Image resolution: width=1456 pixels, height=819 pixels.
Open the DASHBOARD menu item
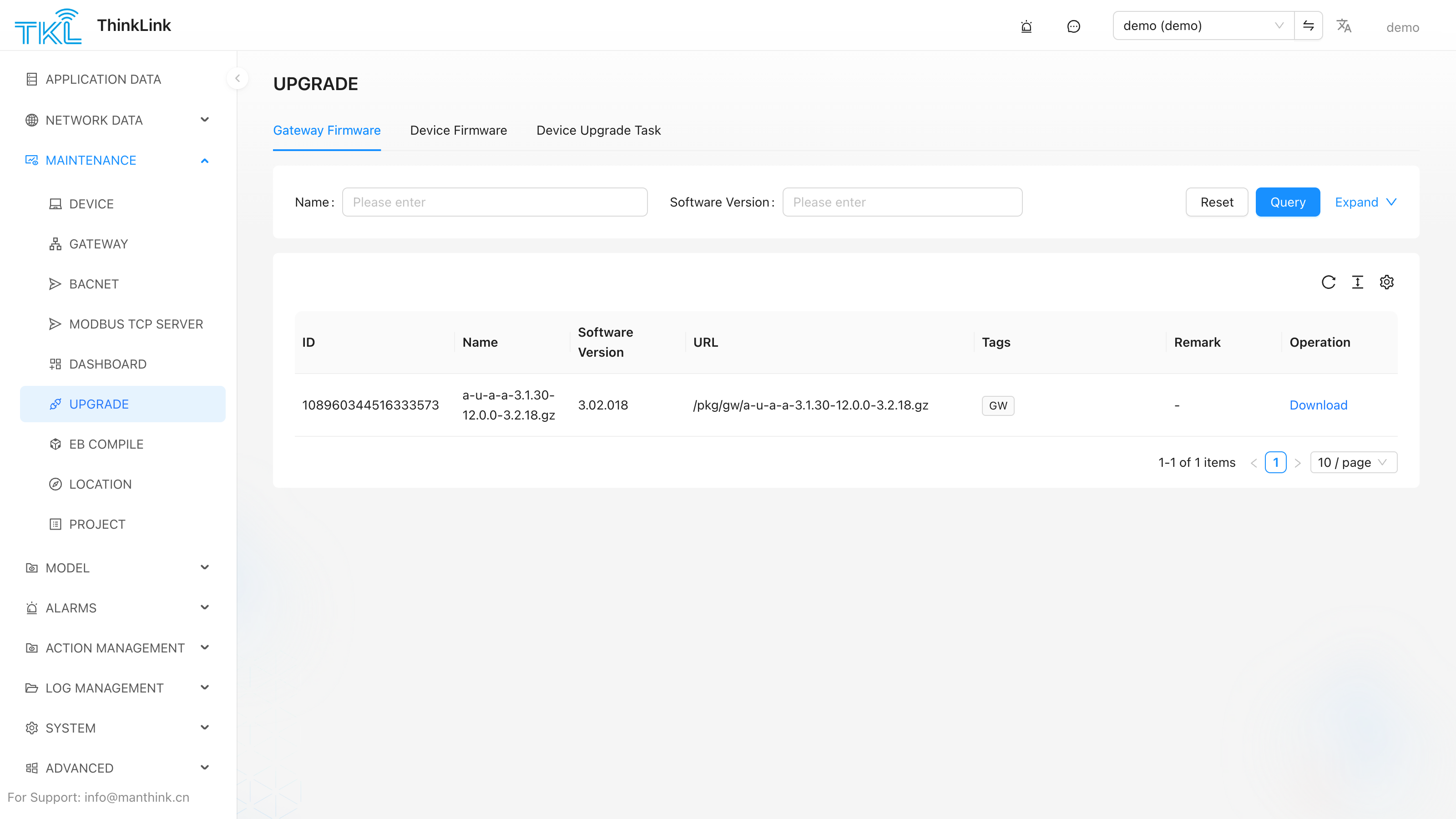pyautogui.click(x=123, y=364)
